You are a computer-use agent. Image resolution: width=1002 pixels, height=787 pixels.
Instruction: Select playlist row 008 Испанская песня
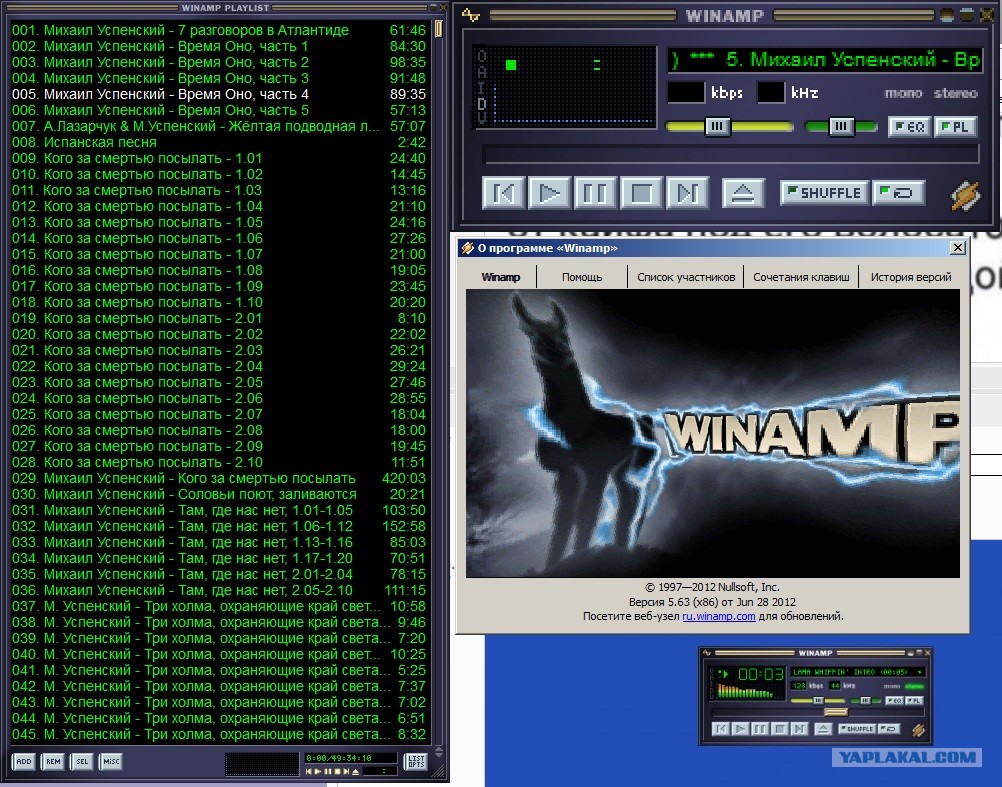219,142
